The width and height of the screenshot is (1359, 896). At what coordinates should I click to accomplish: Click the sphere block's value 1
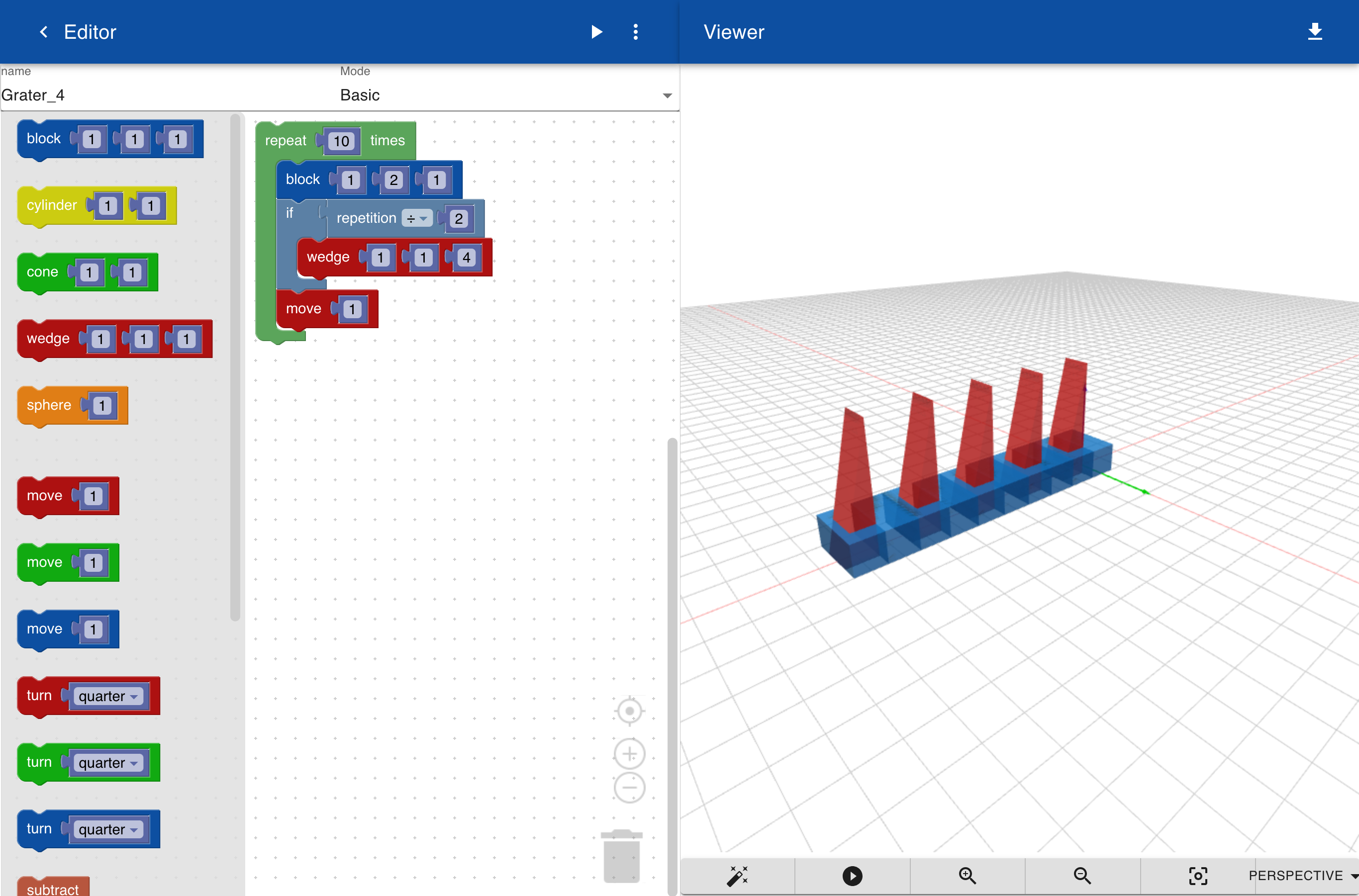click(102, 406)
